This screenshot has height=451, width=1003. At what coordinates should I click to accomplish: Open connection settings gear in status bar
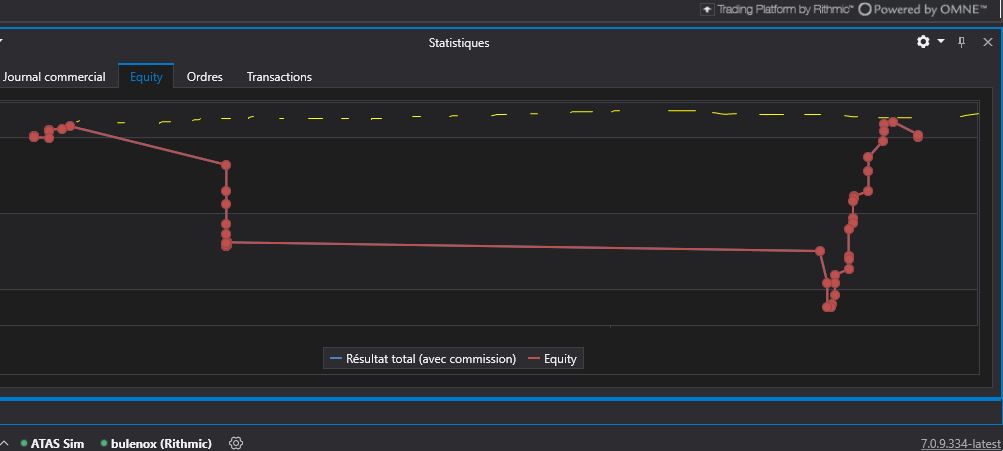tap(236, 443)
